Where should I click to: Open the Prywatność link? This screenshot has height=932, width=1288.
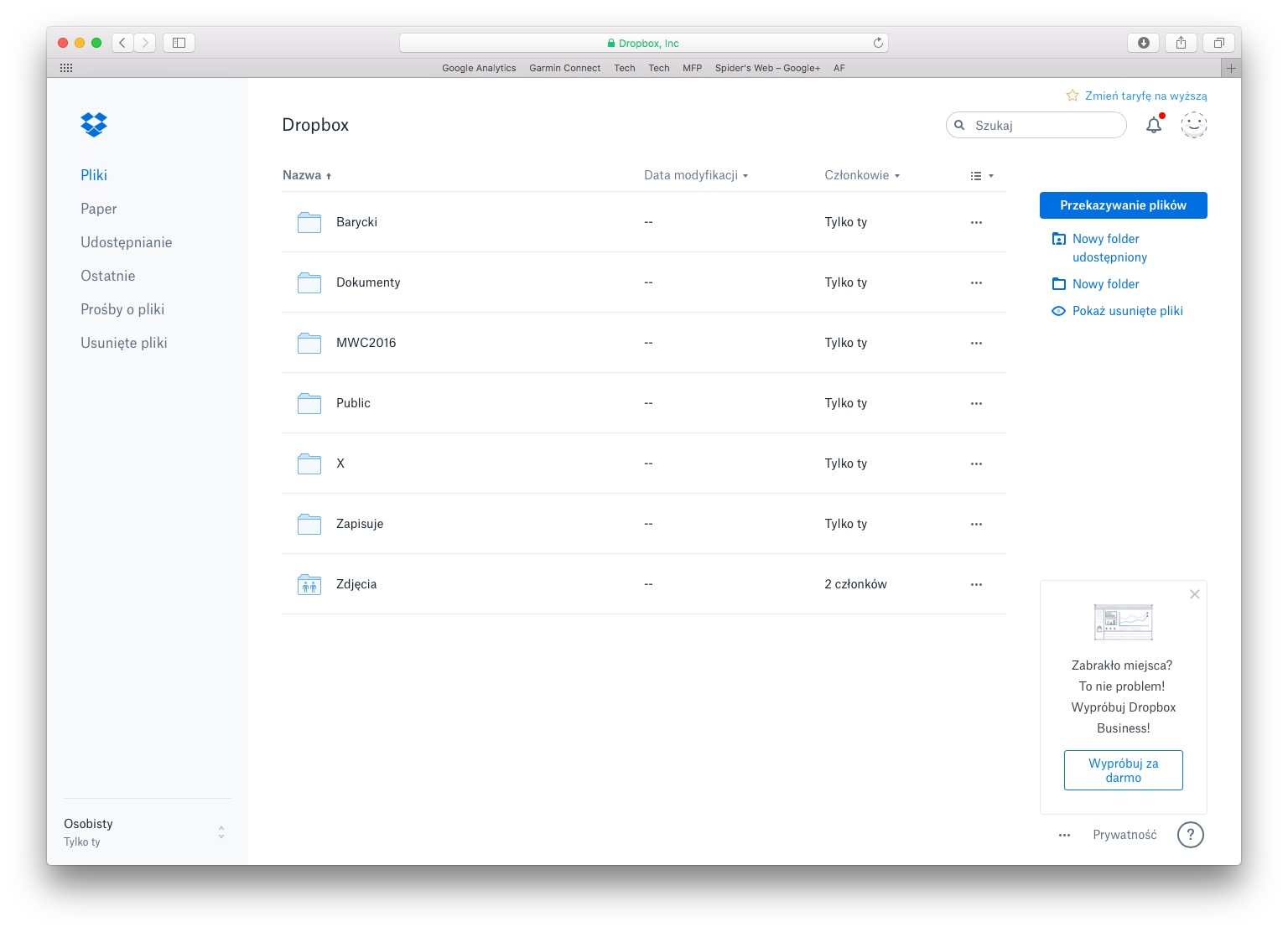pyautogui.click(x=1124, y=835)
